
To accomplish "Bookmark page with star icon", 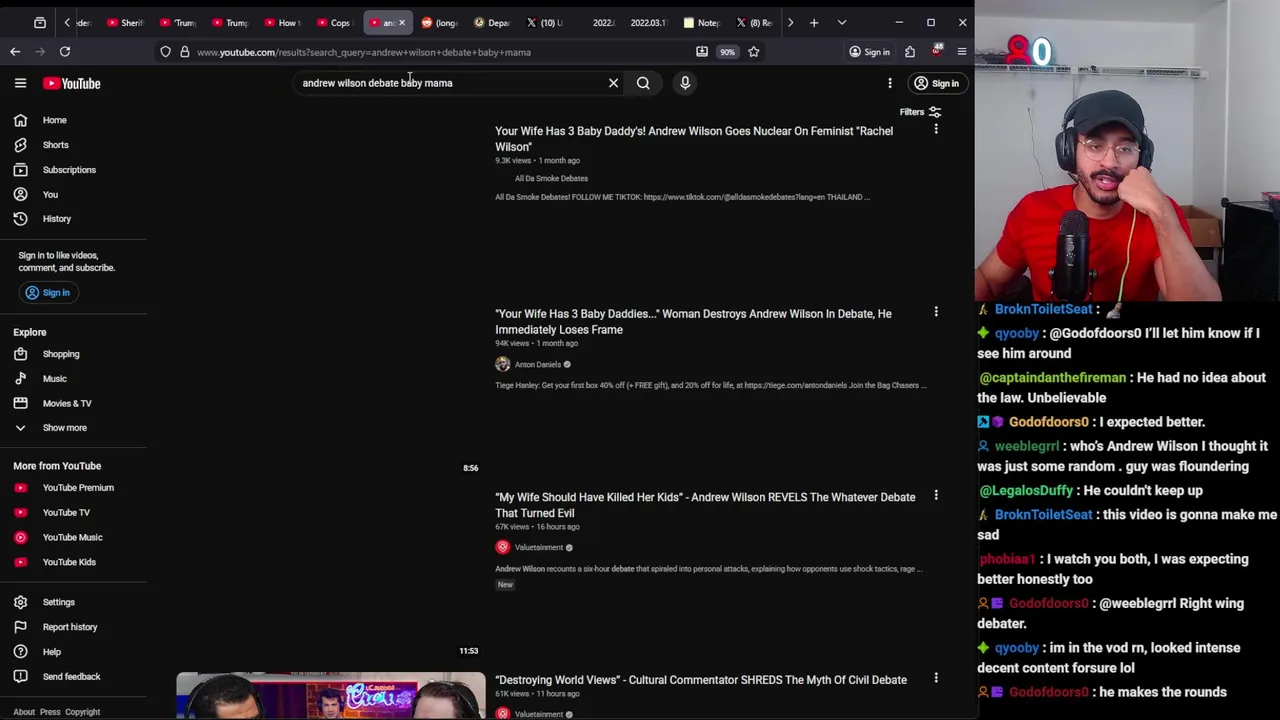I will 754,52.
